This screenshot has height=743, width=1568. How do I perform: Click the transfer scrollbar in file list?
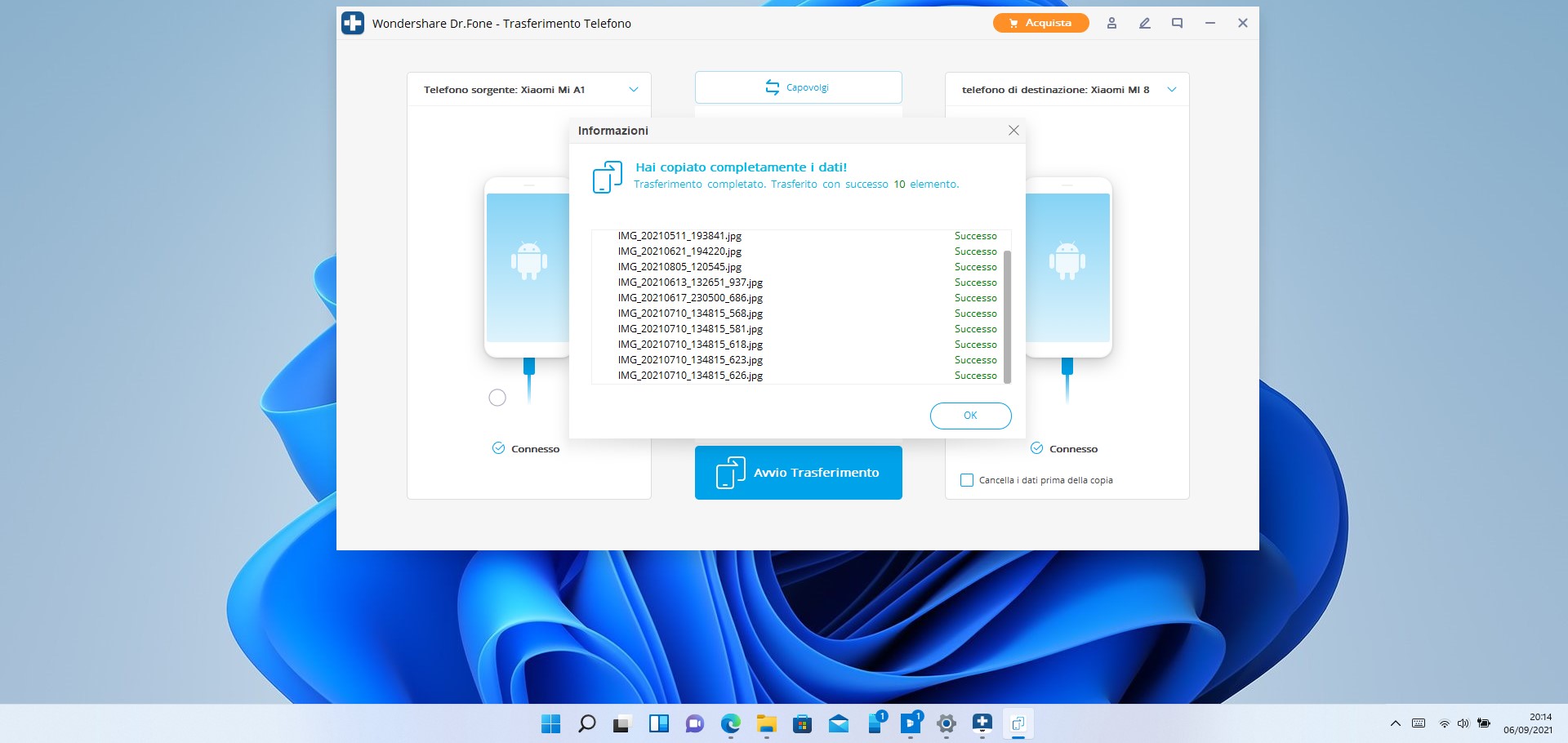pyautogui.click(x=1007, y=317)
